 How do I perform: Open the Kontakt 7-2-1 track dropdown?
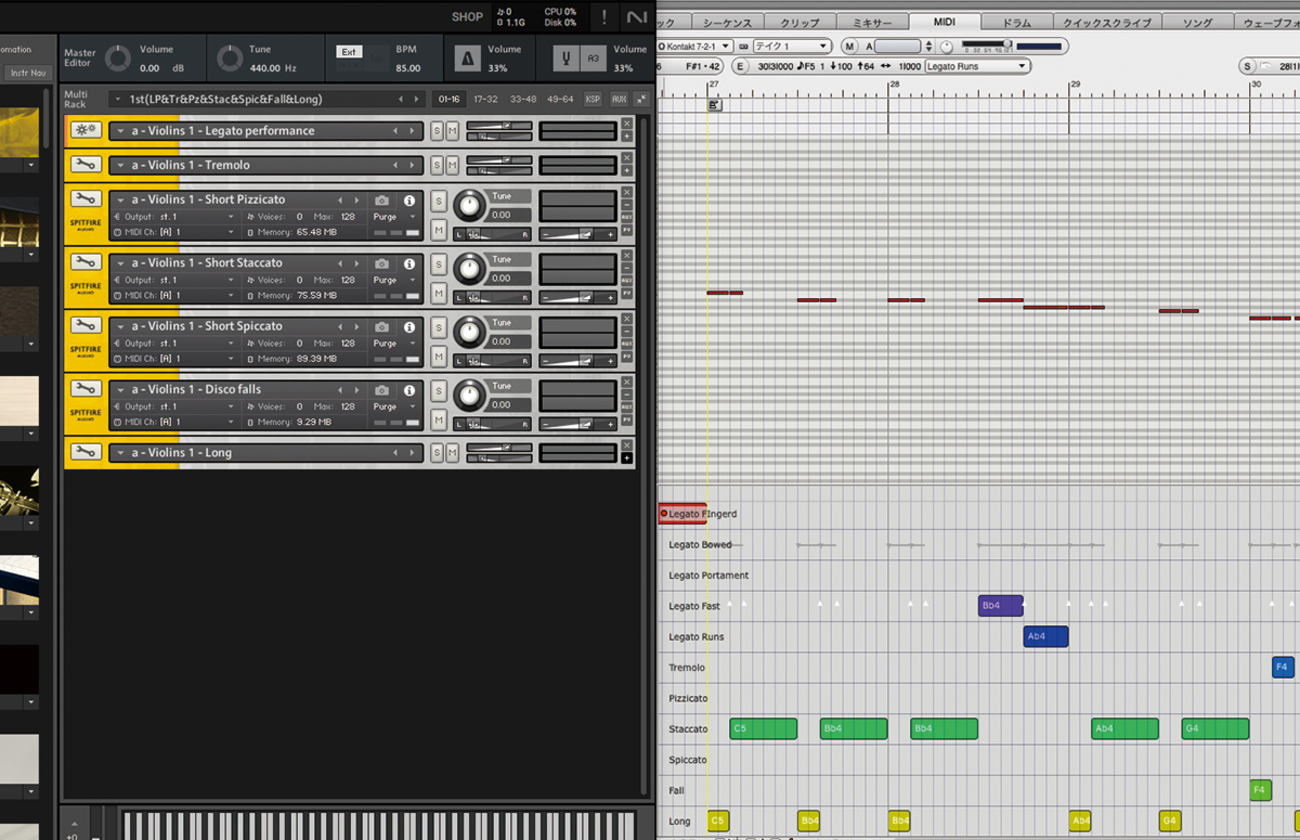[x=696, y=46]
